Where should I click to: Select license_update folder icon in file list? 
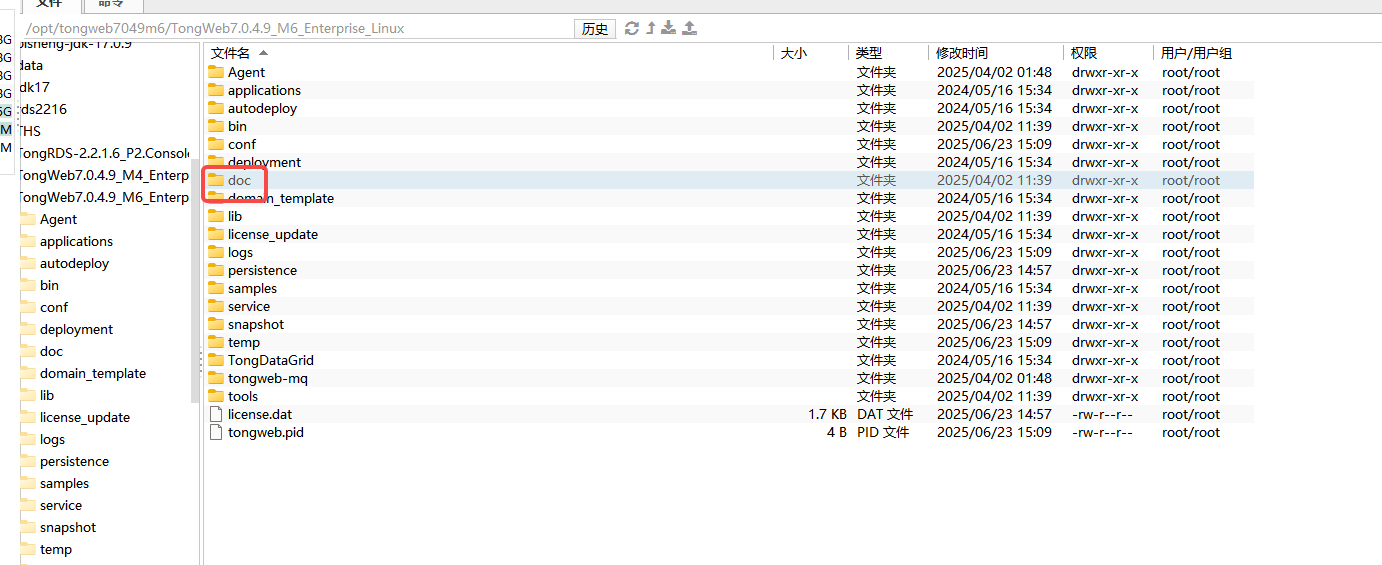(x=216, y=234)
